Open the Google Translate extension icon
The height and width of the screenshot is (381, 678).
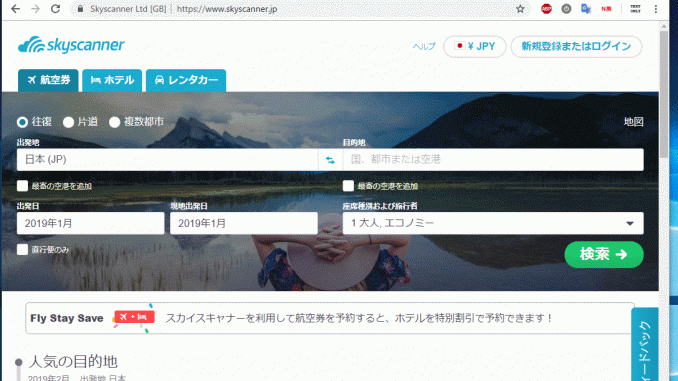586,9
